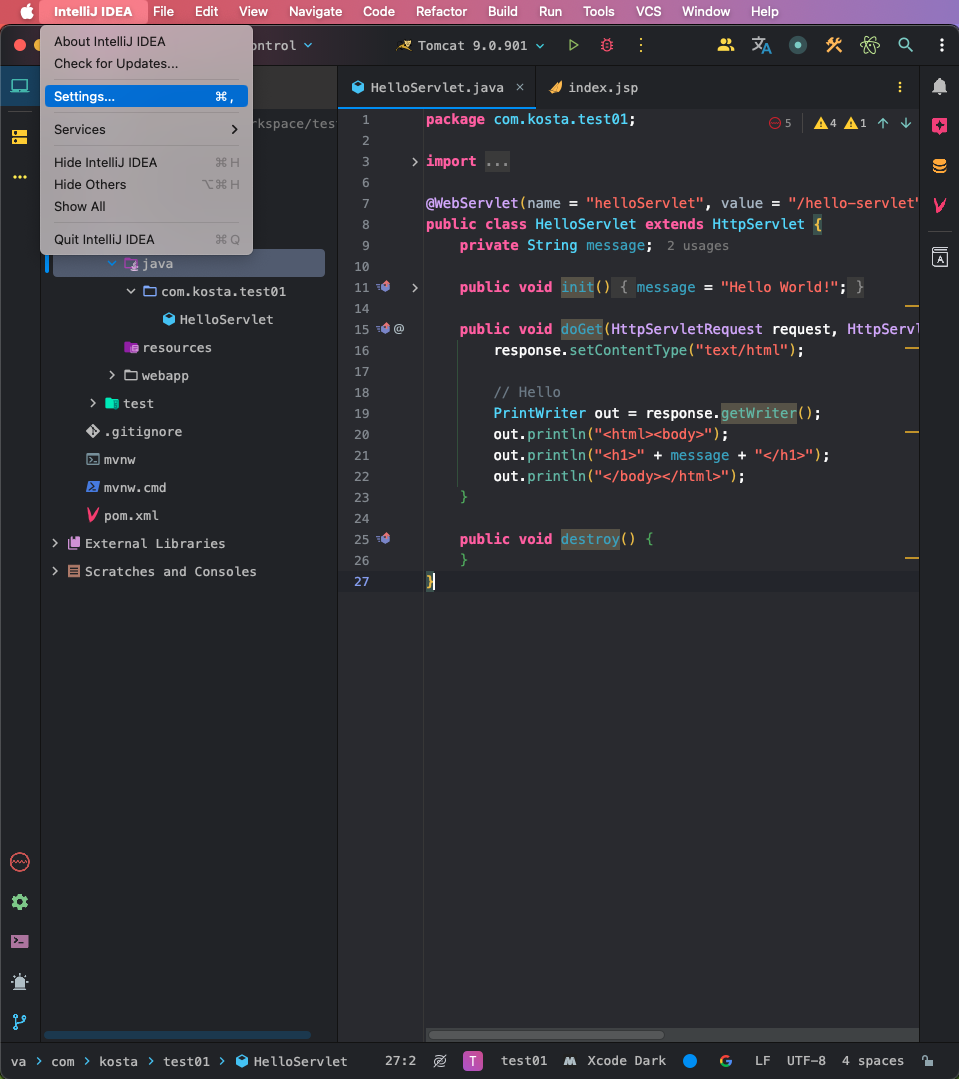The image size is (959, 1079).
Task: Open the Maven tool window on right
Action: click(x=940, y=205)
